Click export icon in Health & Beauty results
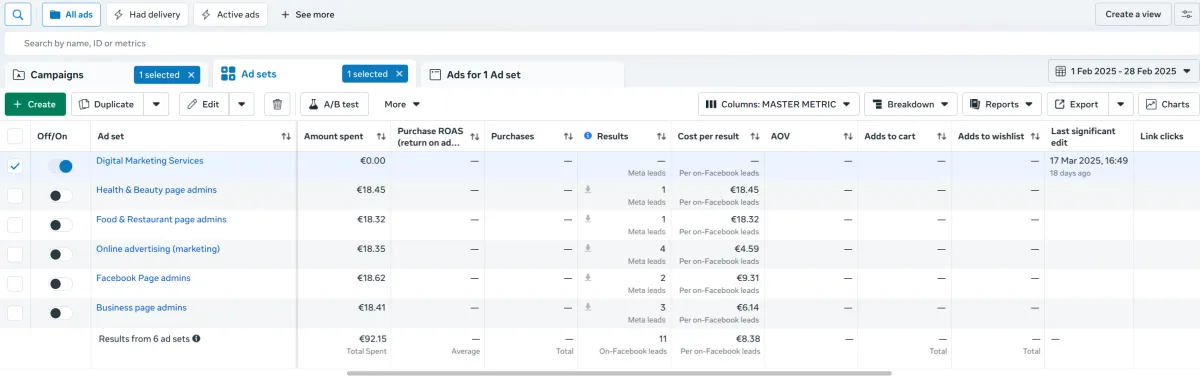This screenshot has width=1200, height=376. (588, 190)
